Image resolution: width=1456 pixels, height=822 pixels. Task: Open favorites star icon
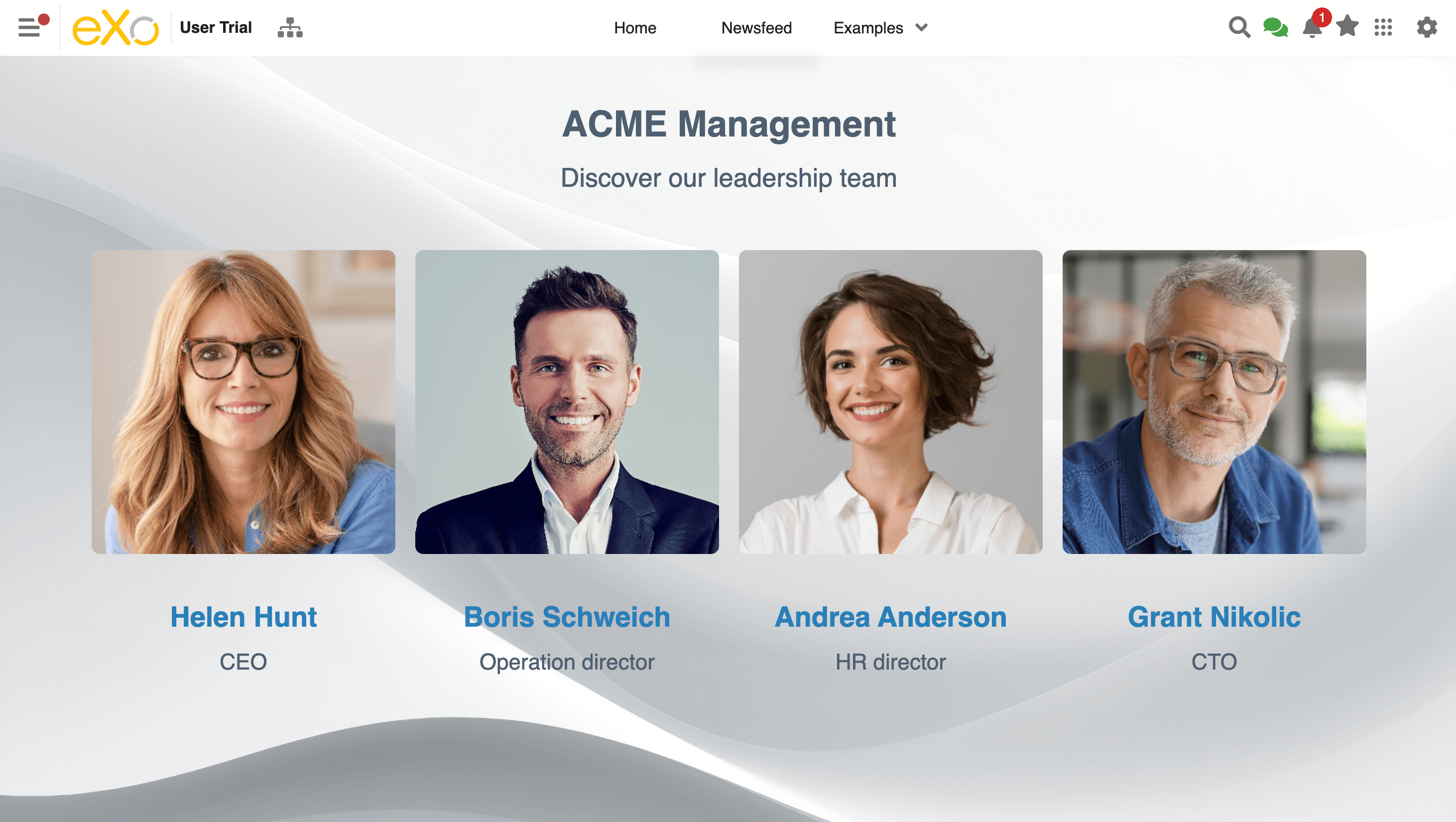(1347, 26)
